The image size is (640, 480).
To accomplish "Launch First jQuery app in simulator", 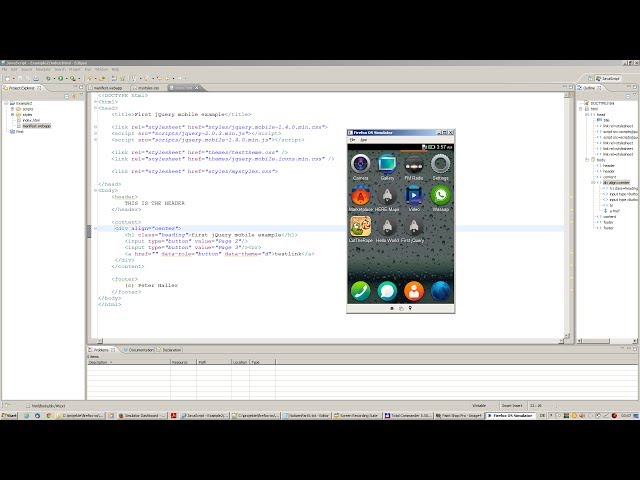I will point(413,227).
